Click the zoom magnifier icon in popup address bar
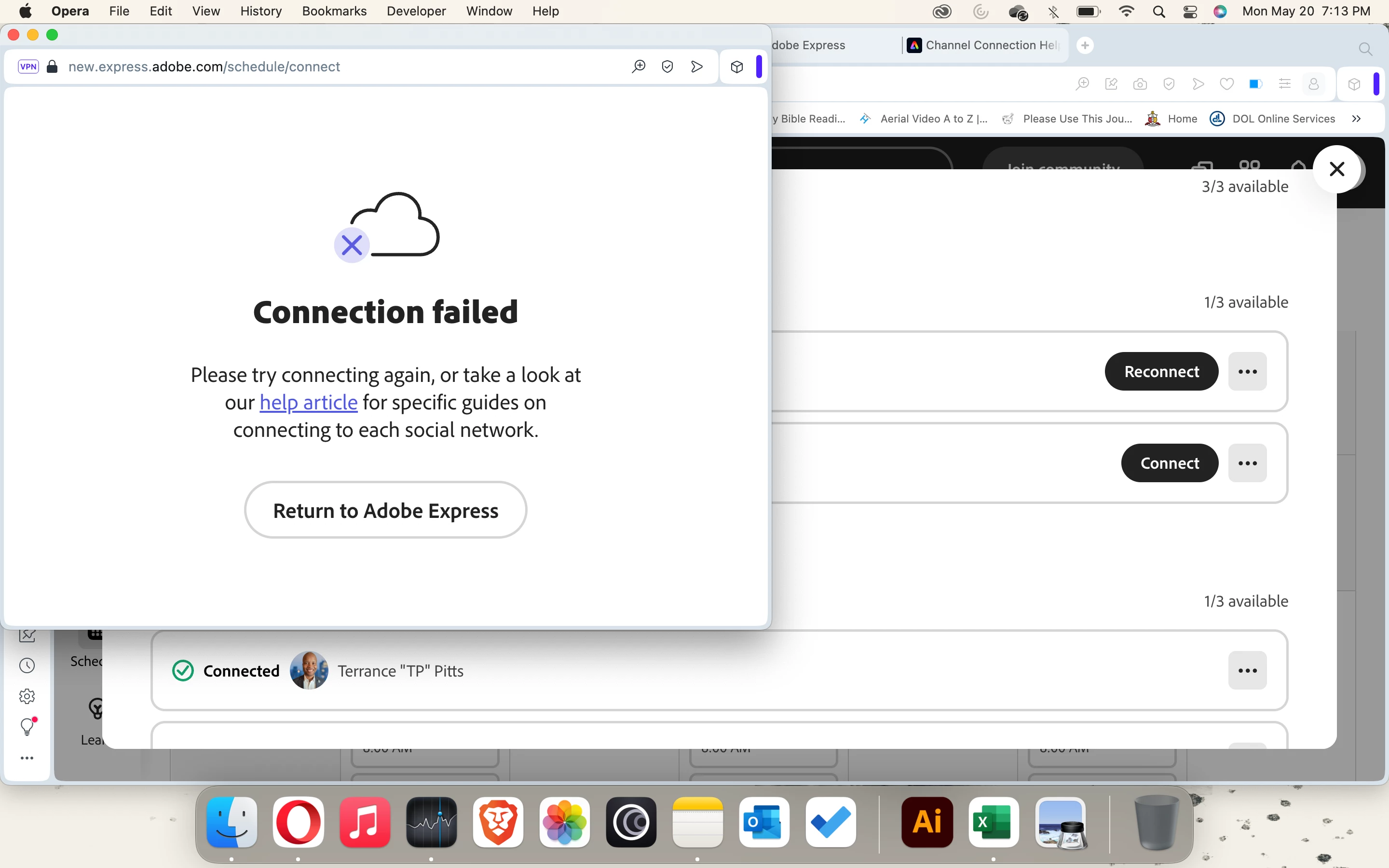The height and width of the screenshot is (868, 1389). click(x=638, y=67)
